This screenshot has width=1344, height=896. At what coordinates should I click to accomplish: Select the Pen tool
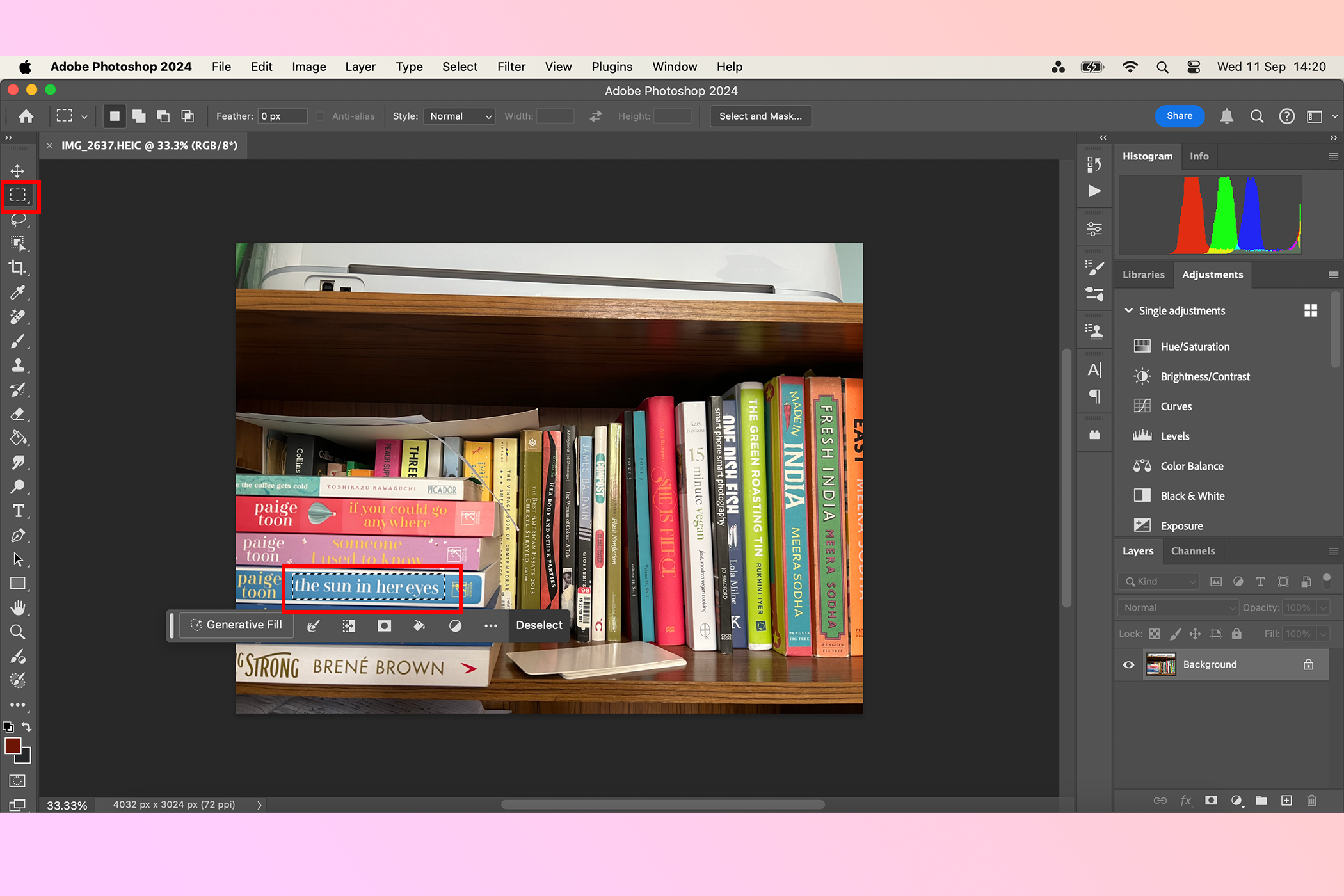pos(18,535)
